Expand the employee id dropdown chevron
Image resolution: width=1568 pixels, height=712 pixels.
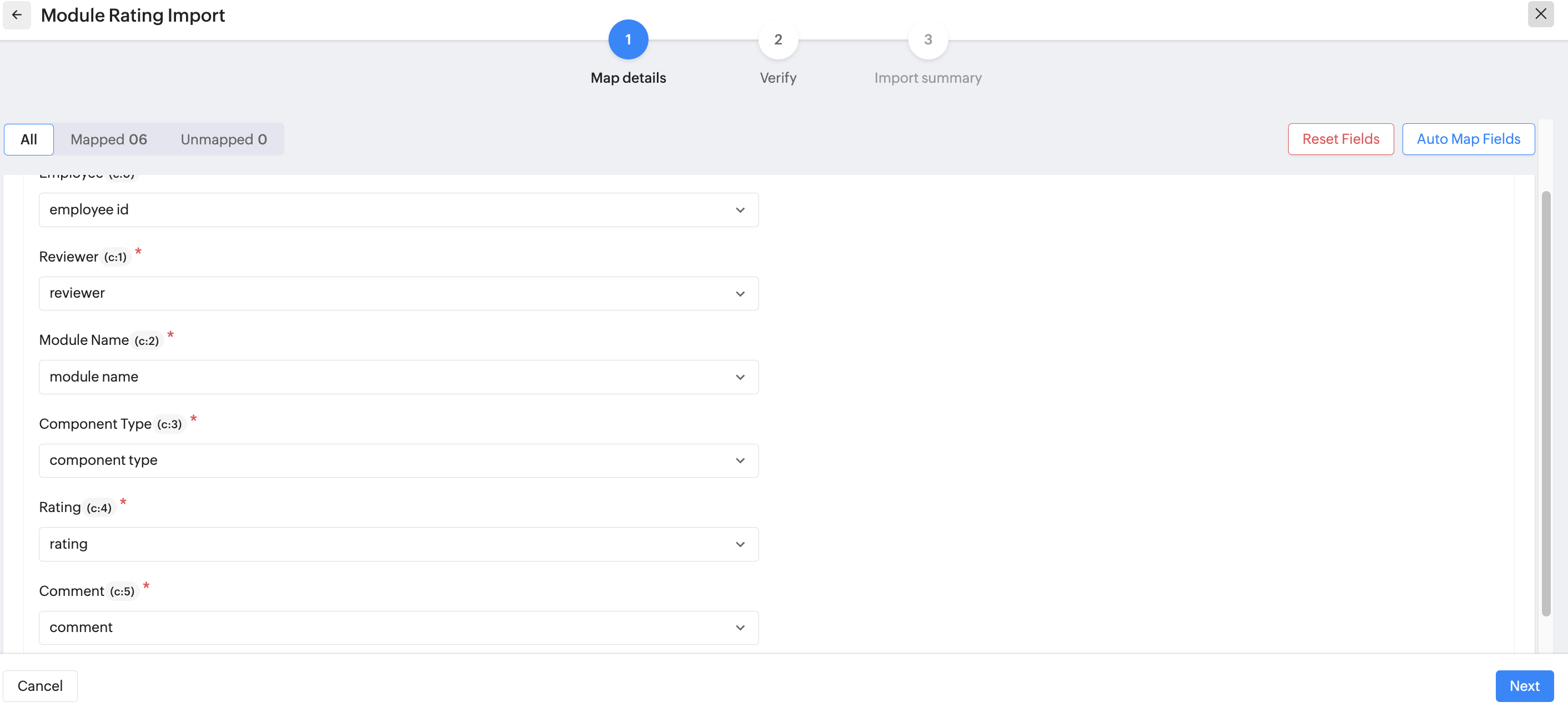[x=740, y=210]
